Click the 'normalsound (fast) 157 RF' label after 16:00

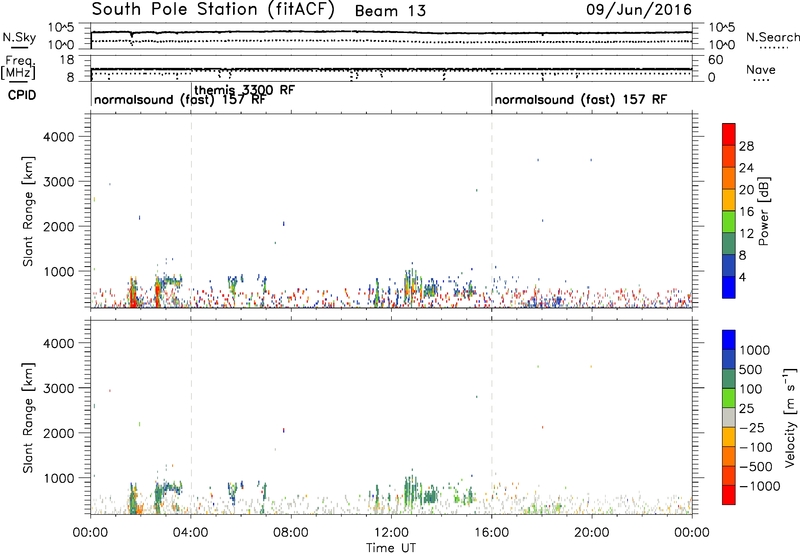pyautogui.click(x=580, y=99)
